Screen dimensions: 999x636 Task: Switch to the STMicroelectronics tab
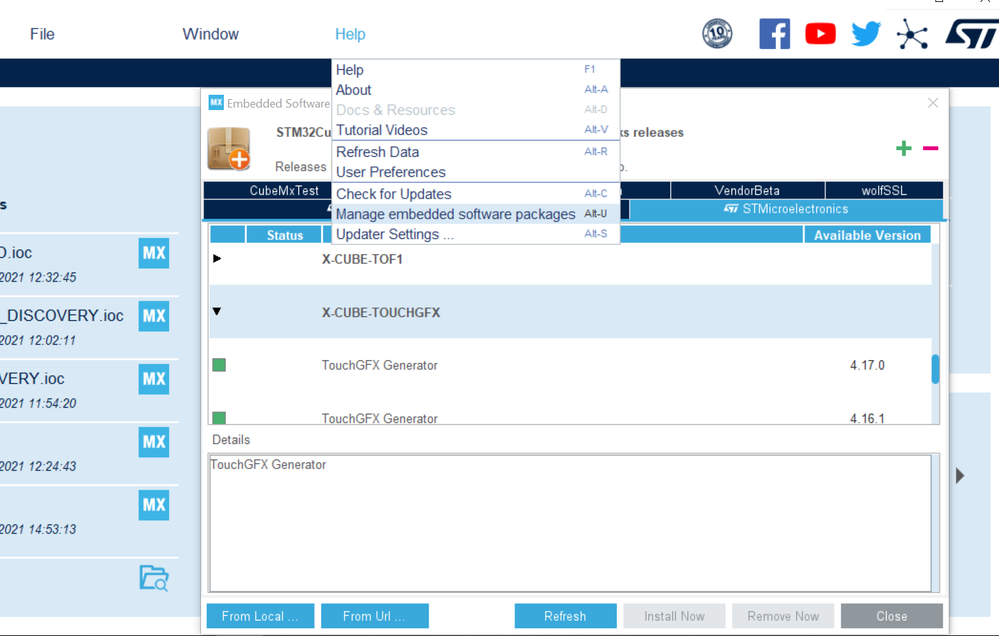point(786,209)
